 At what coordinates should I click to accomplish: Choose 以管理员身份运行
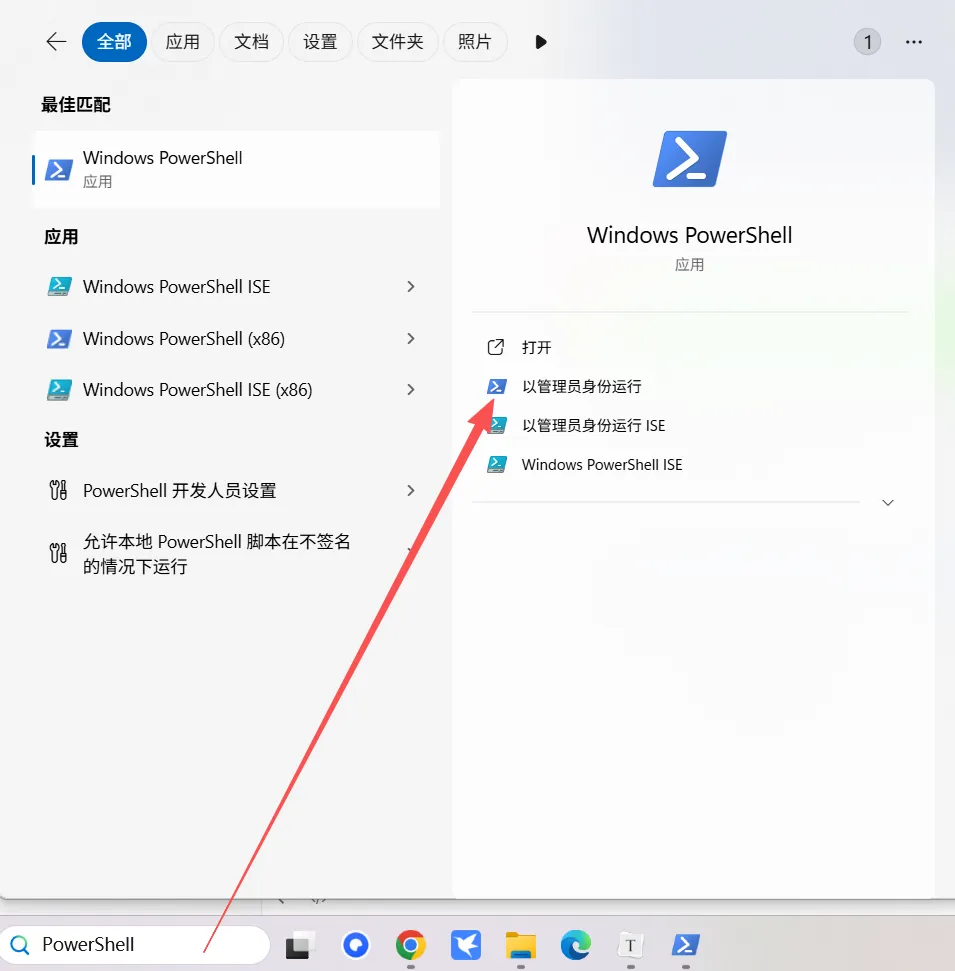[x=582, y=386]
